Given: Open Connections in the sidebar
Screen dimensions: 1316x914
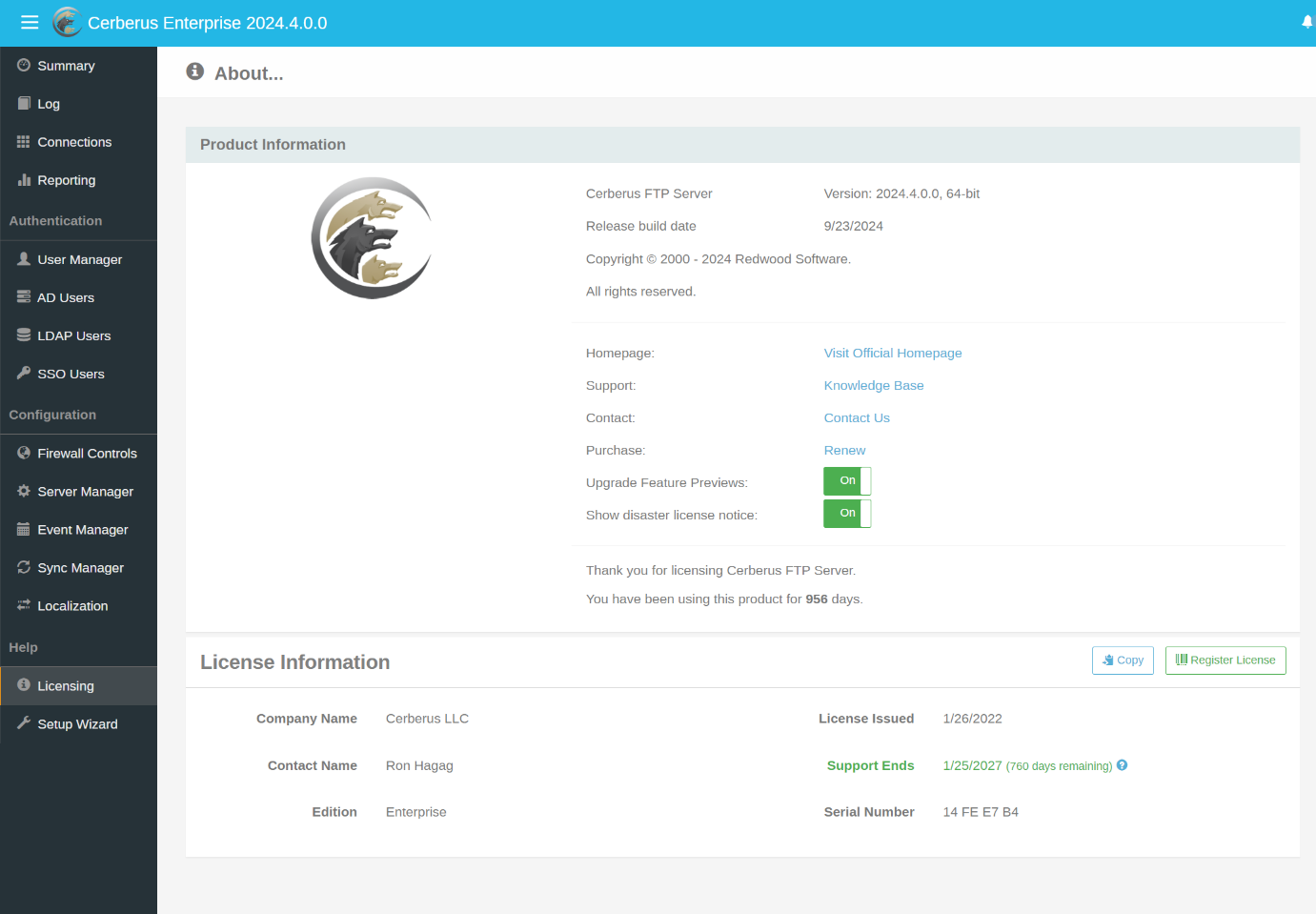Looking at the screenshot, I should click(x=78, y=142).
